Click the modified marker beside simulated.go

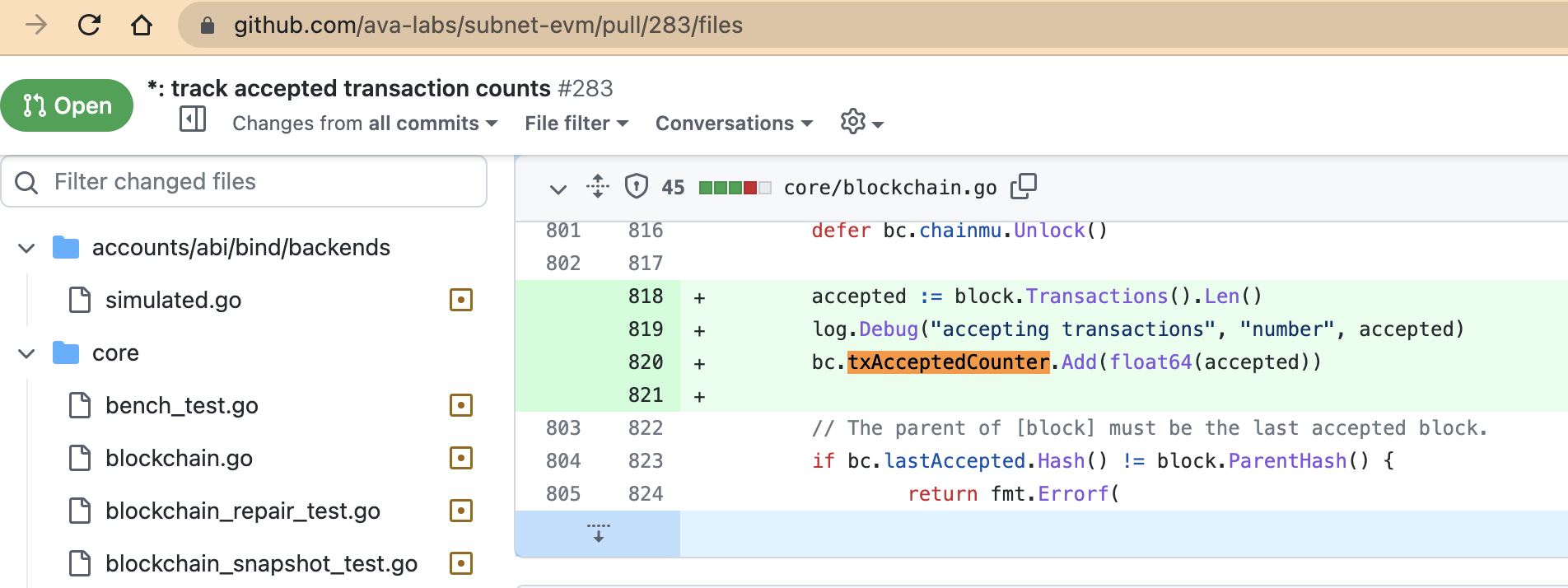pyautogui.click(x=461, y=300)
